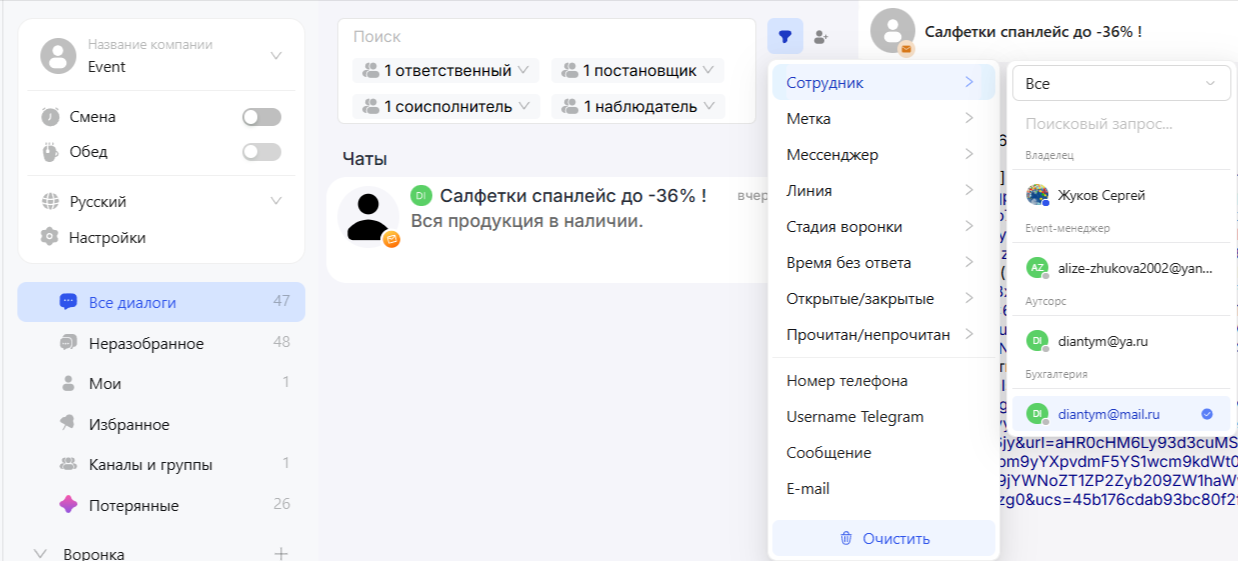
Task: Click the Unsorted chats icon
Action: 68,343
